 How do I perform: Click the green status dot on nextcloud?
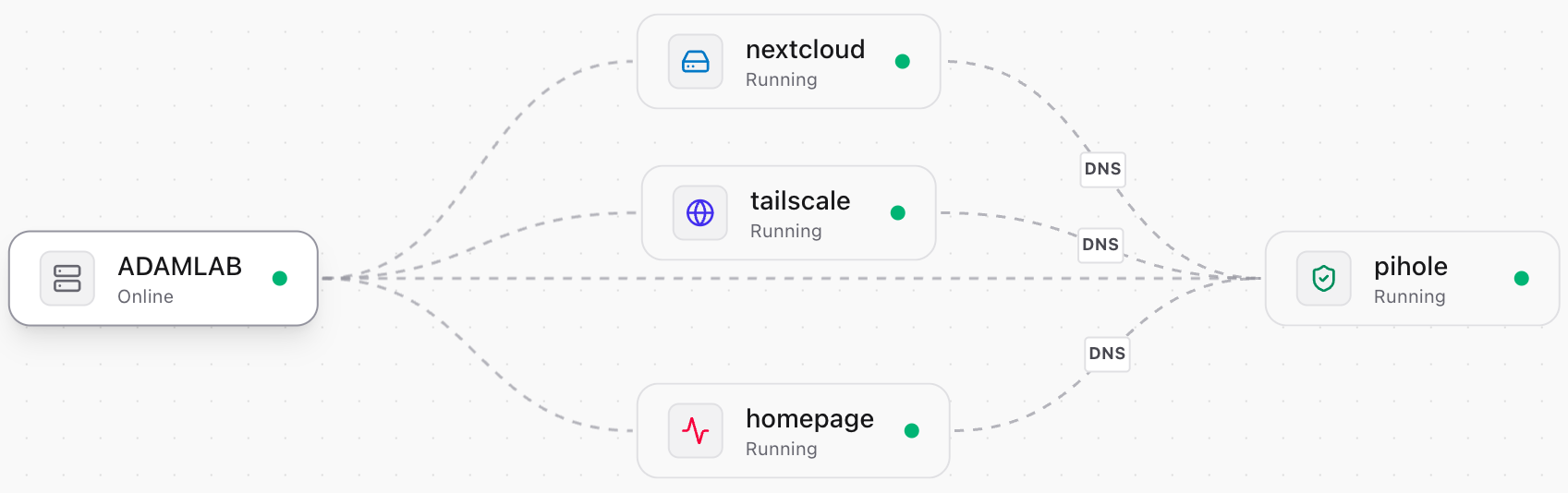(x=903, y=62)
